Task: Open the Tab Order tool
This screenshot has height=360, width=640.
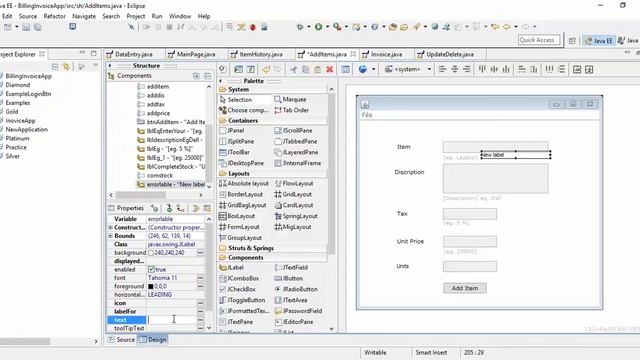Action: pyautogui.click(x=292, y=110)
